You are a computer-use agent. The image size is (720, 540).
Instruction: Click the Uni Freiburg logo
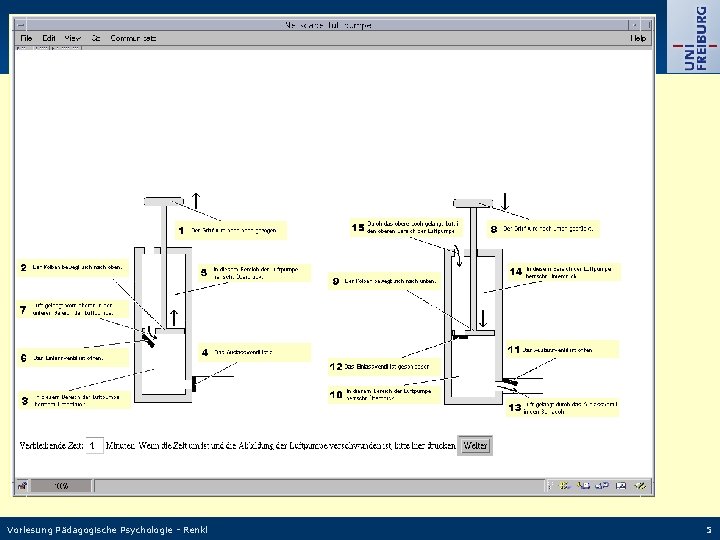point(692,37)
